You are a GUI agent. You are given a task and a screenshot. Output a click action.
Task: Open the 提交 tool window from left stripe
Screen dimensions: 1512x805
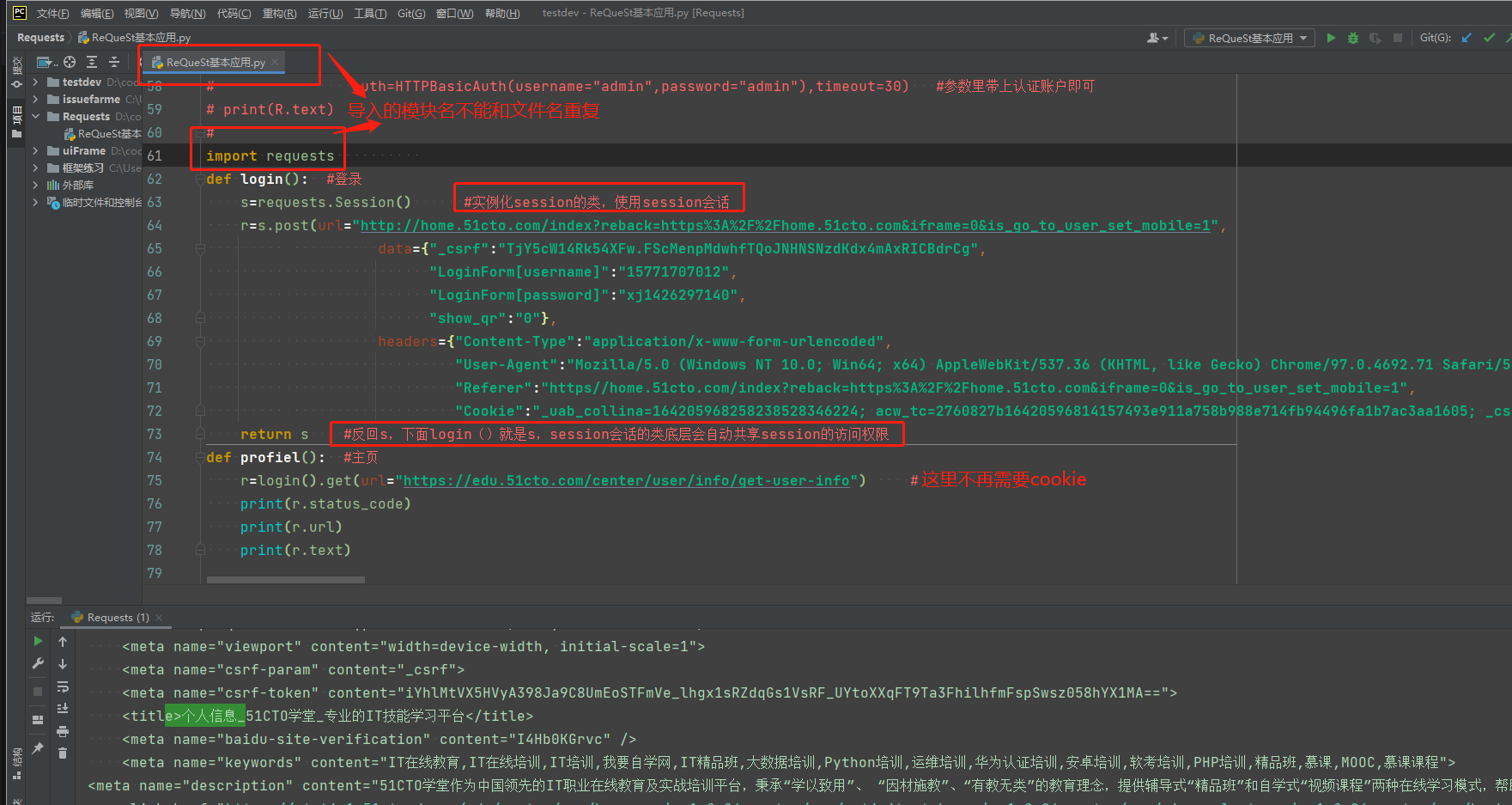(16, 72)
